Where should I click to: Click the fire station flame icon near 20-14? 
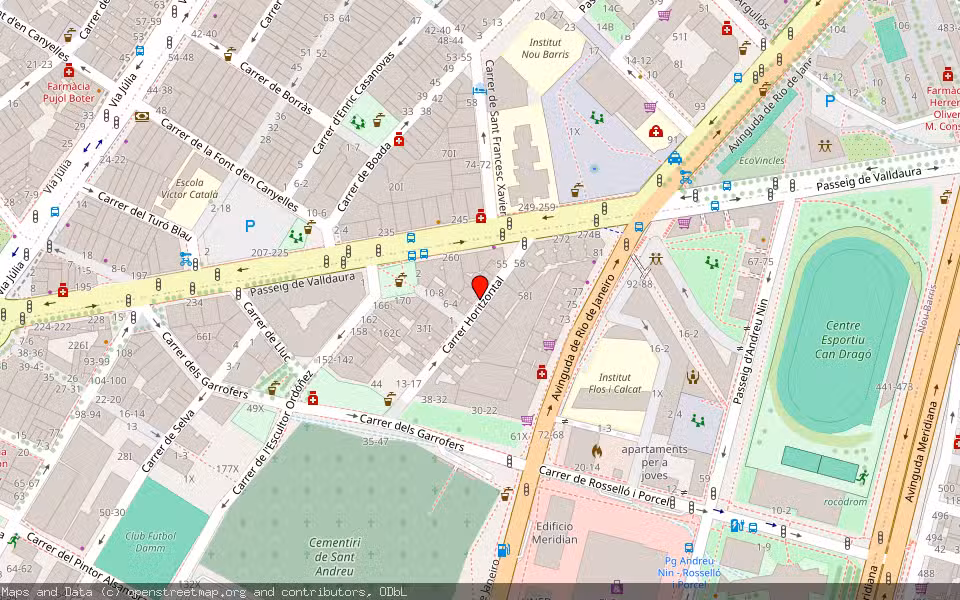597,450
